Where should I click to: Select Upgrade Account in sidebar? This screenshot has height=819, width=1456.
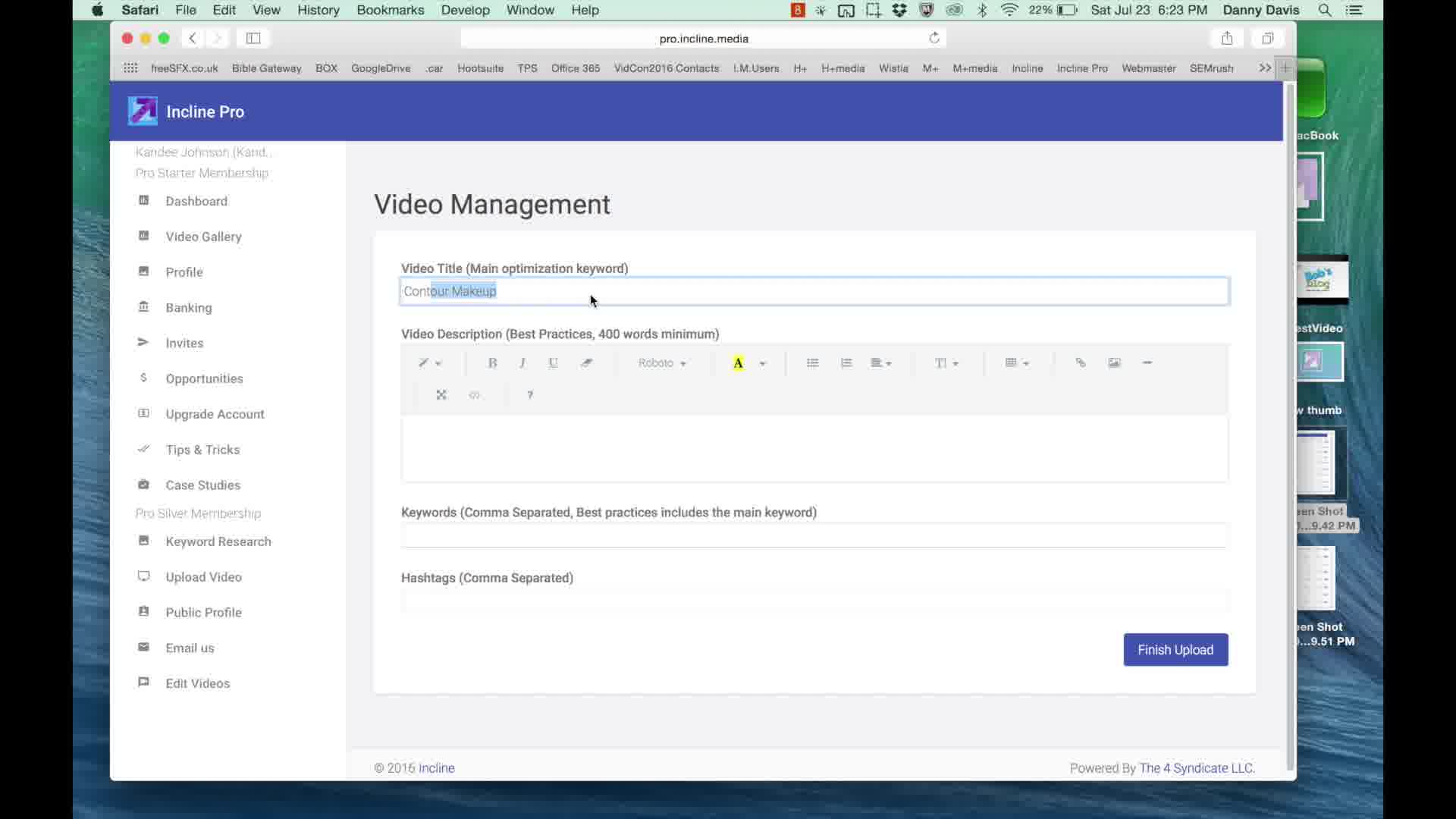(x=215, y=415)
